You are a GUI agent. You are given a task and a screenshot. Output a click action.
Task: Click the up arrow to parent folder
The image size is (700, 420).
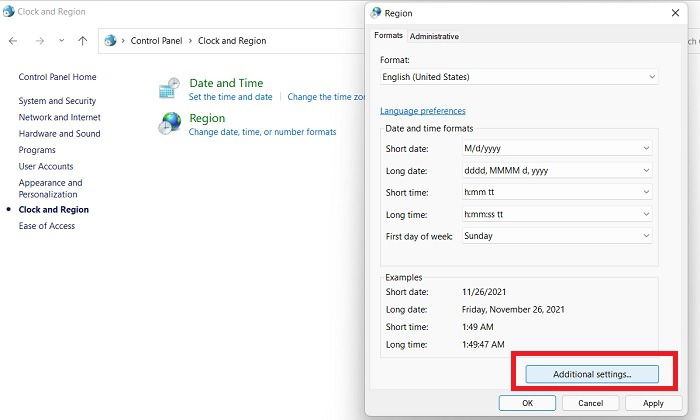83,41
